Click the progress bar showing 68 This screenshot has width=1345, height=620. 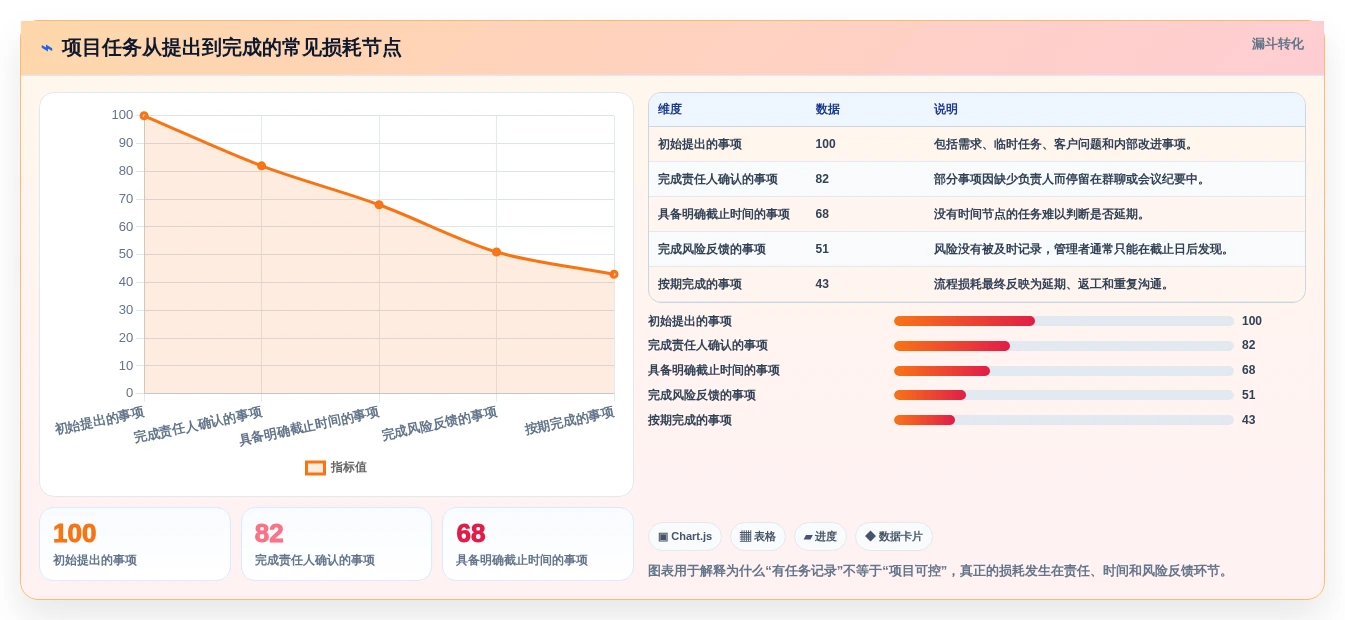click(x=1064, y=371)
